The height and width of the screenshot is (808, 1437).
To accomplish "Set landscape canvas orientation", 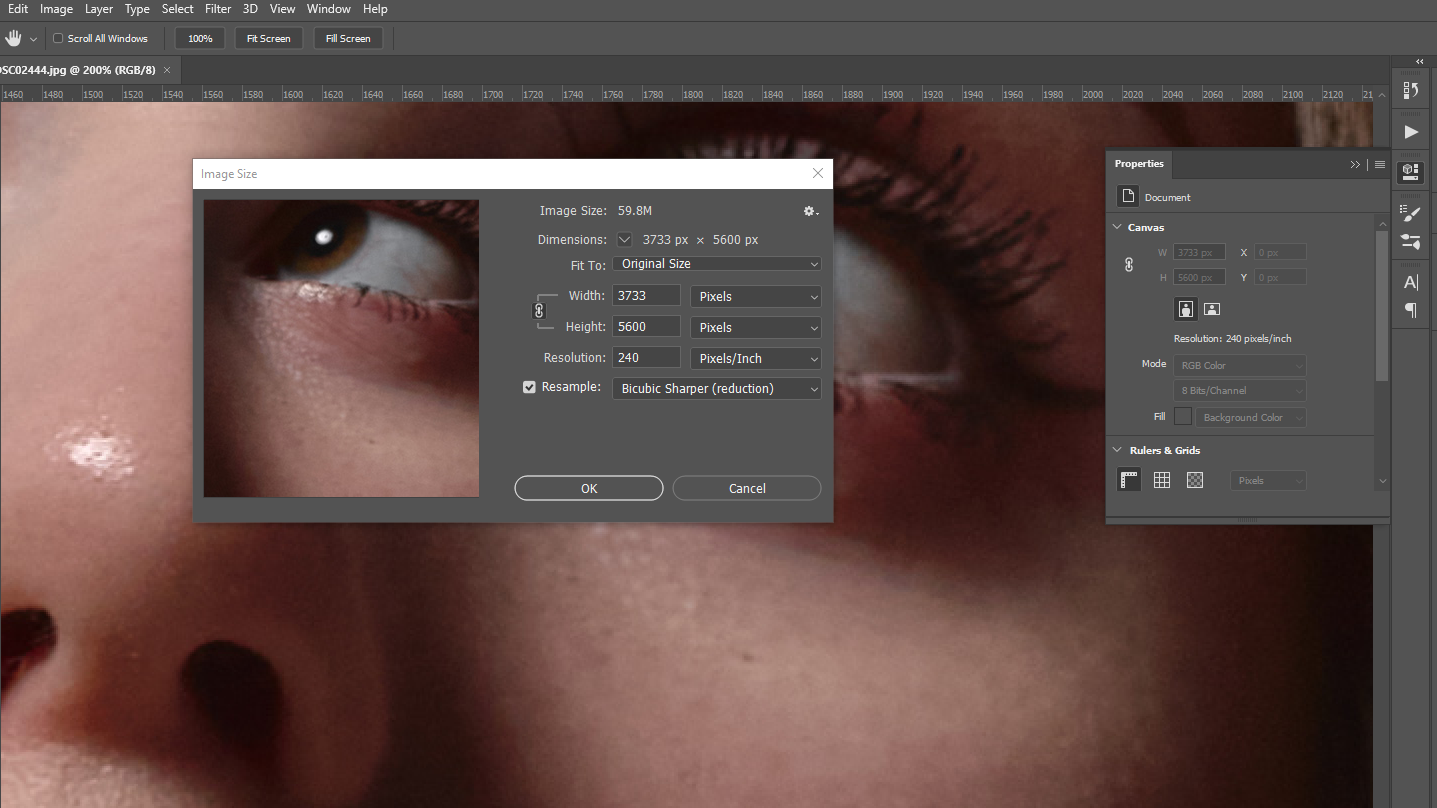I will coord(1211,309).
